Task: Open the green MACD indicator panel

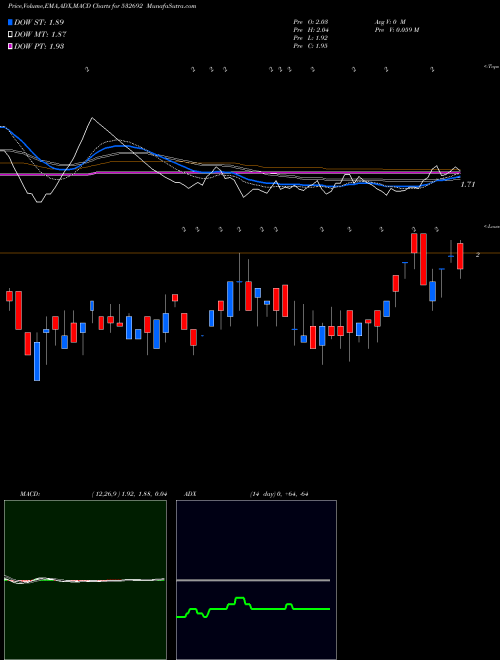Action: (x=85, y=580)
